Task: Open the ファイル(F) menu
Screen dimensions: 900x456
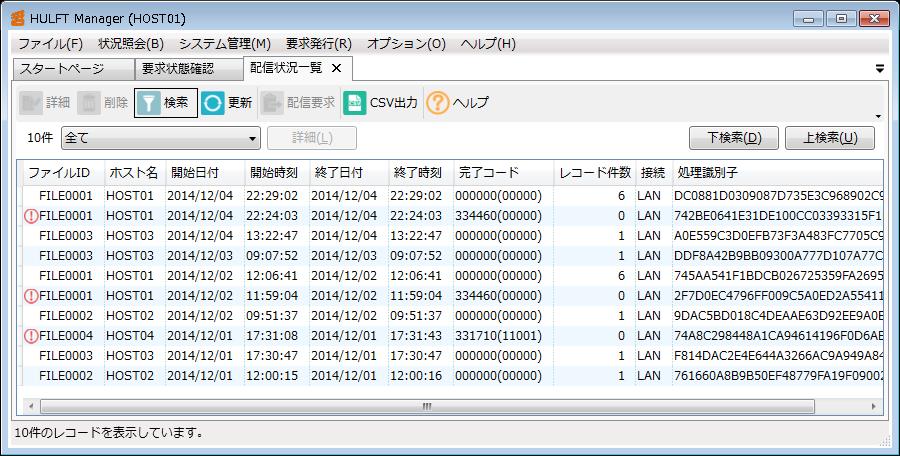Action: (x=51, y=44)
